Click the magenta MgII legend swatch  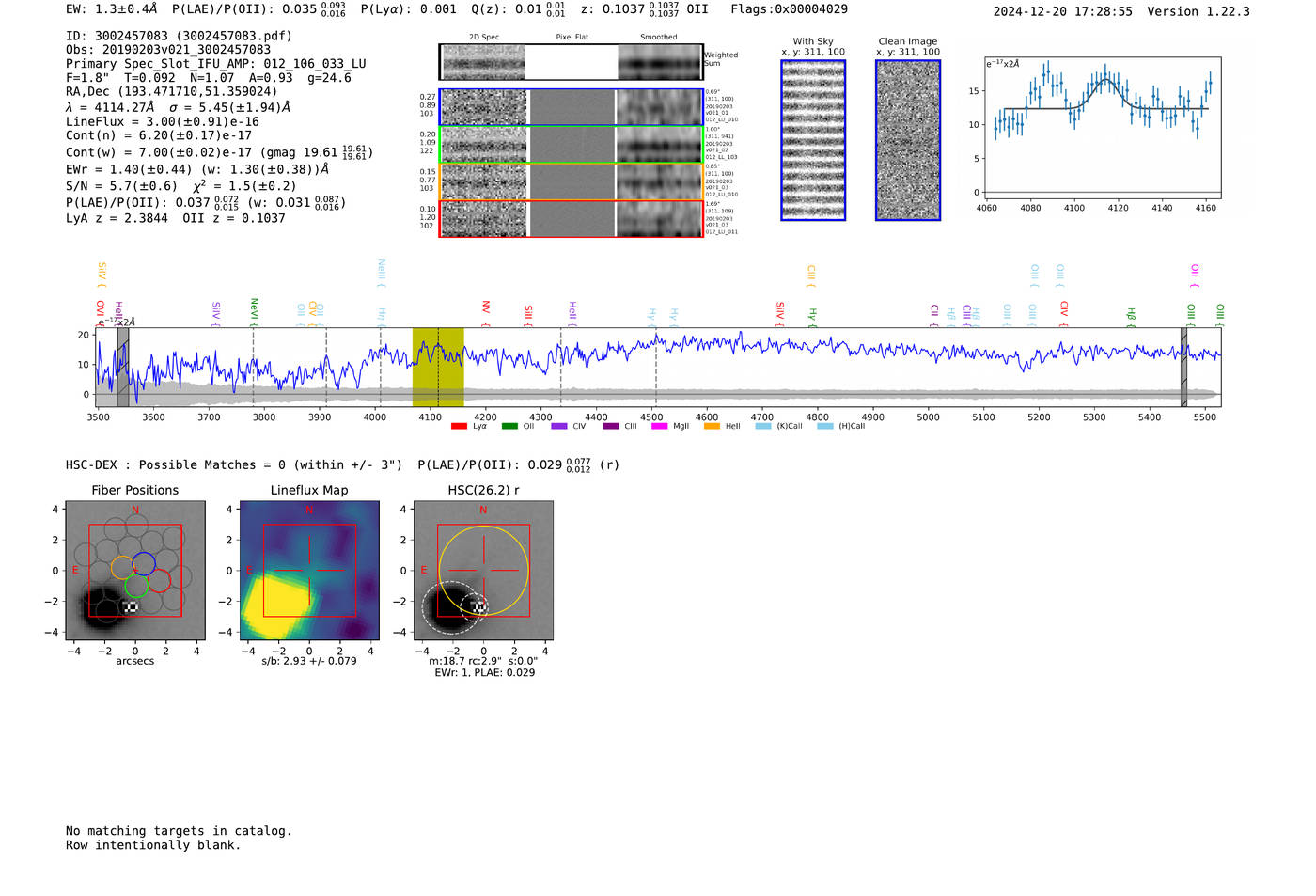point(659,427)
